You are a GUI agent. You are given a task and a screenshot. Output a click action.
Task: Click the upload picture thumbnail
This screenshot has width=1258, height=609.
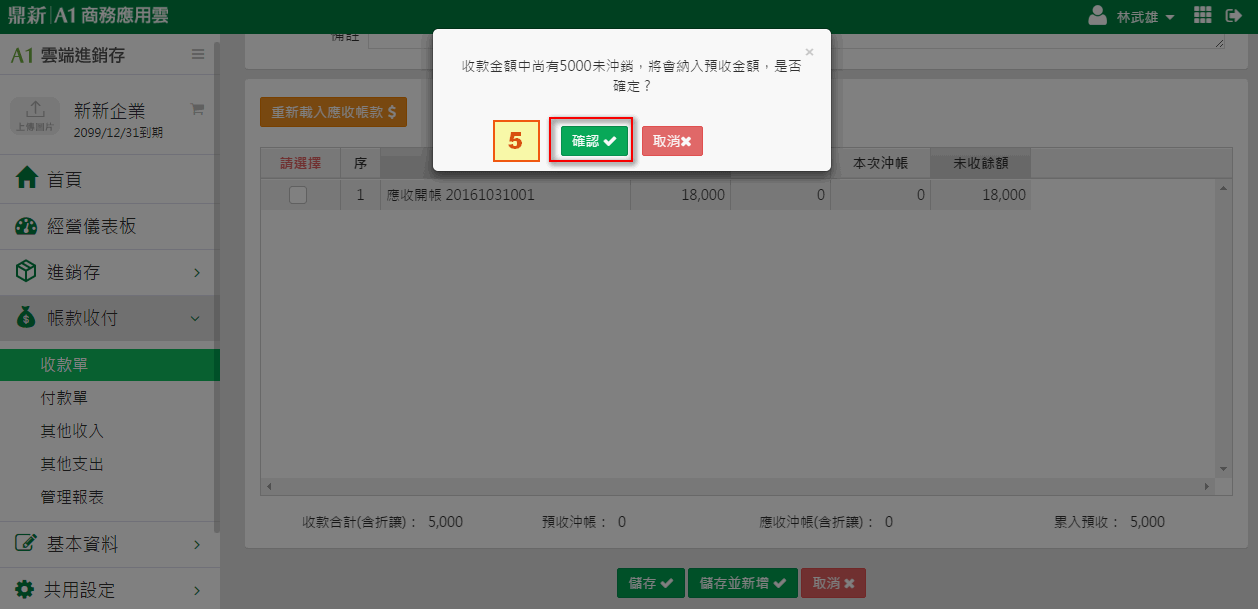[35, 116]
